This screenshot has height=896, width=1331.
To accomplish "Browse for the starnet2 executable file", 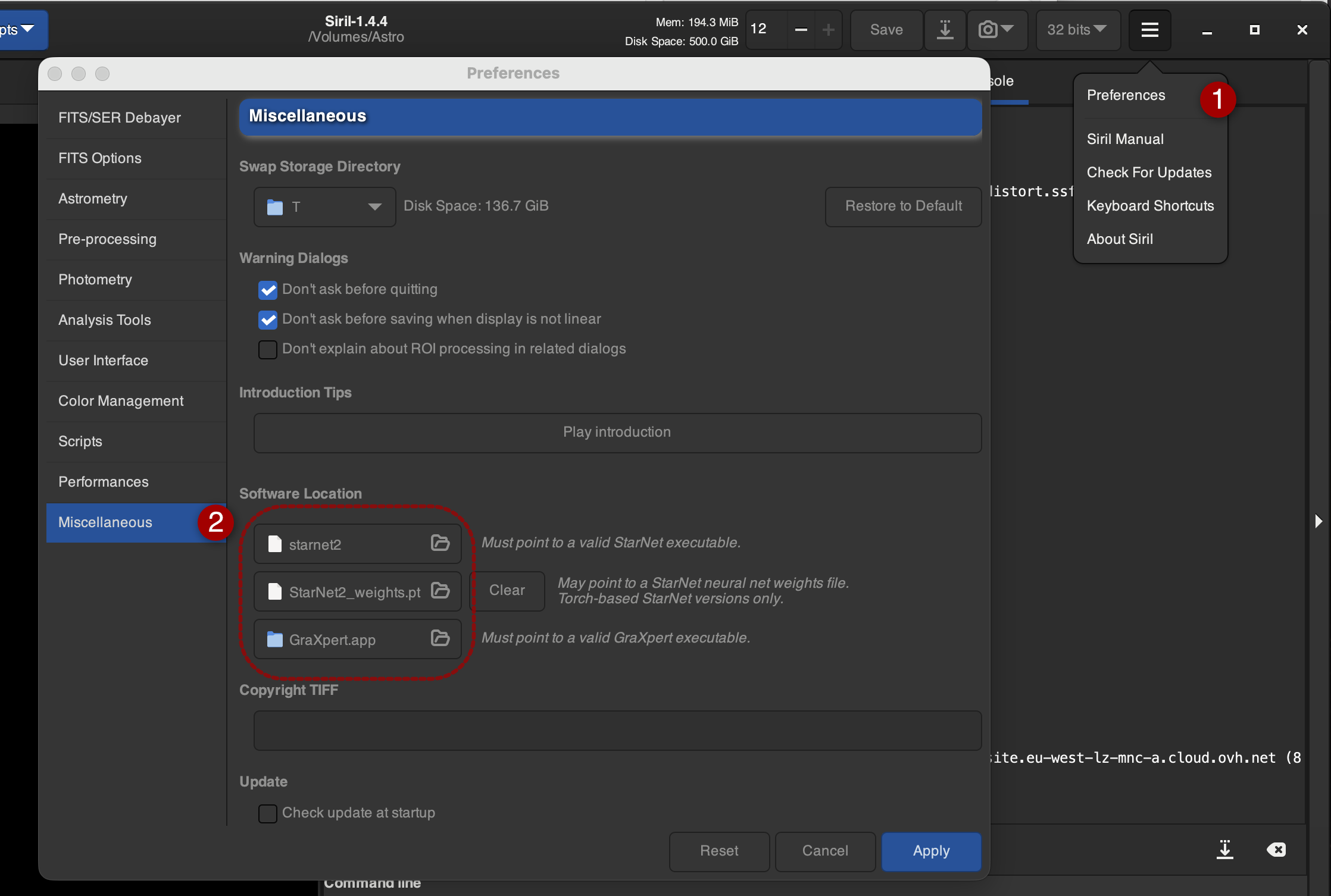I will 440,543.
